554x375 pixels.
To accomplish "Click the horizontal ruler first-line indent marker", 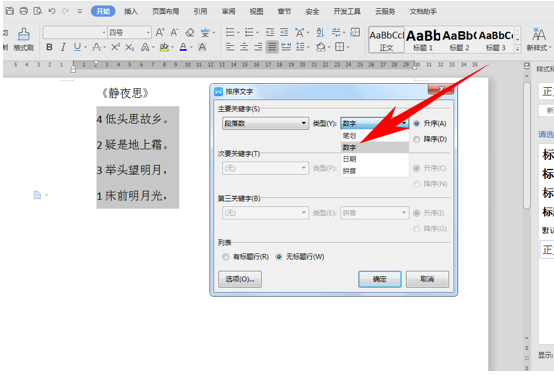I will click(95, 63).
